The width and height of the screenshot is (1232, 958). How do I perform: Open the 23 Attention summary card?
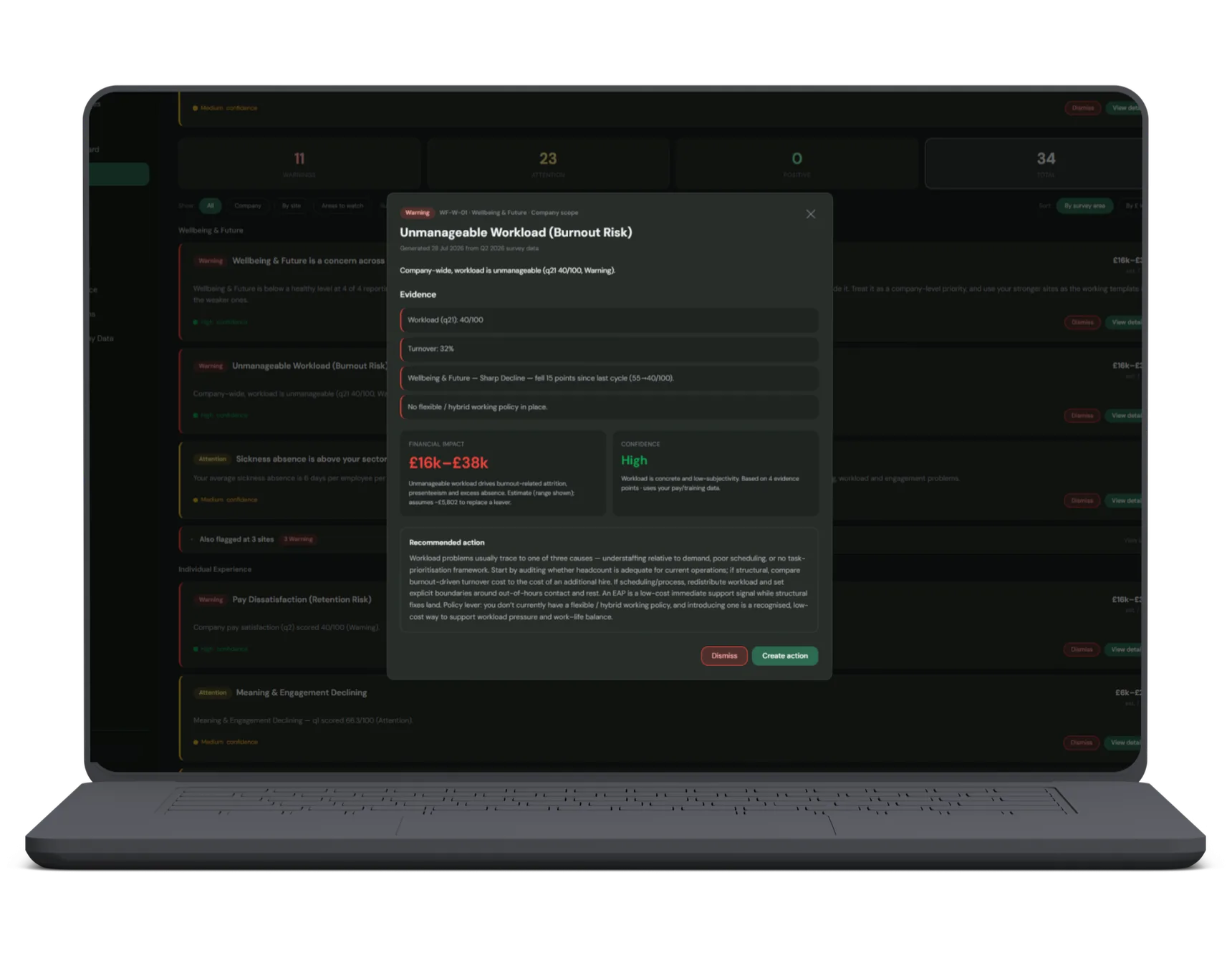click(548, 163)
